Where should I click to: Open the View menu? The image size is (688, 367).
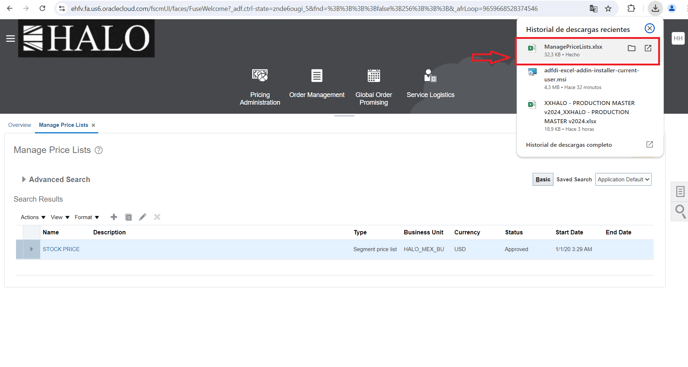60,217
